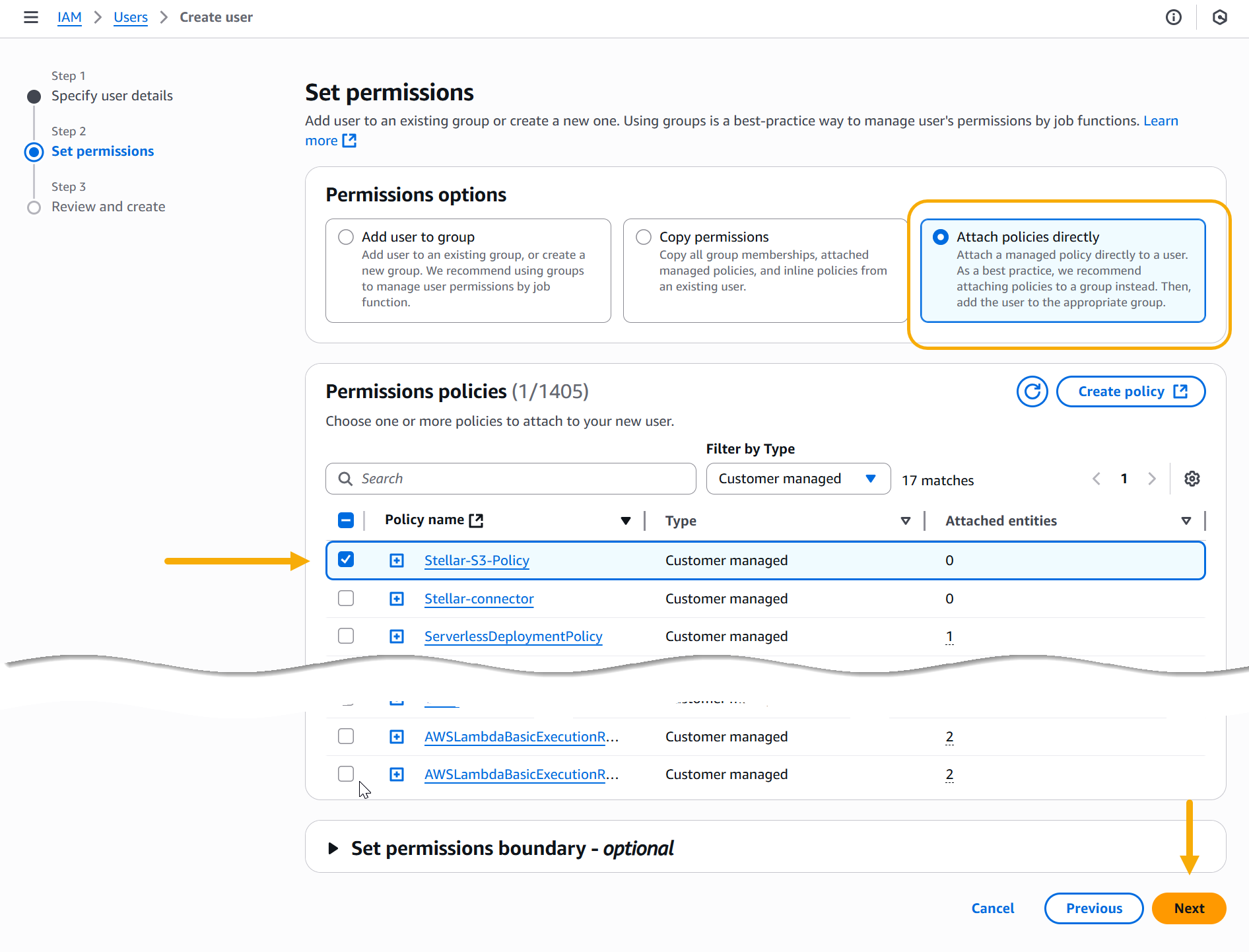
Task: Open the hamburger navigation menu
Action: click(31, 17)
